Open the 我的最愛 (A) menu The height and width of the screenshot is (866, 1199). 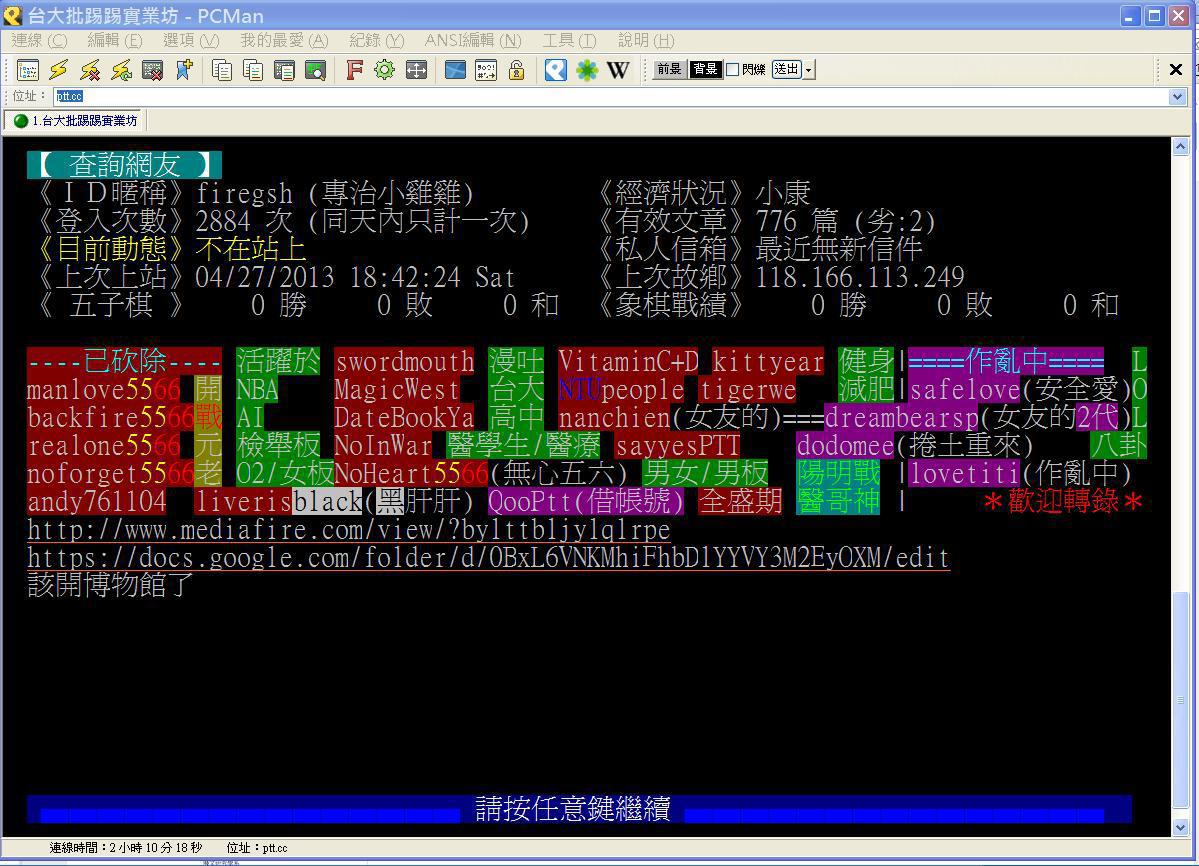coord(284,41)
